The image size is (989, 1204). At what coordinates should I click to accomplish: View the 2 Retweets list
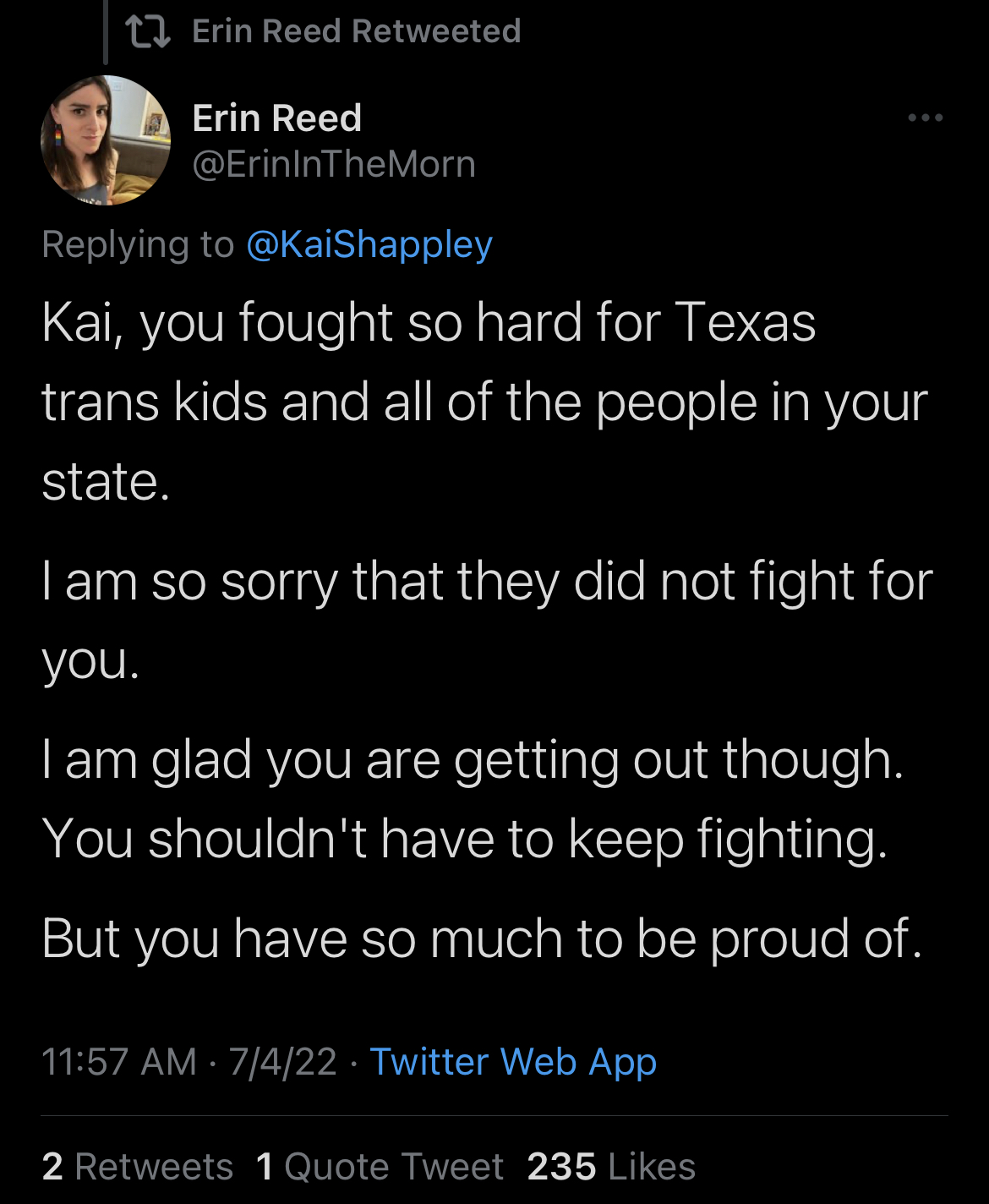click(x=137, y=1167)
